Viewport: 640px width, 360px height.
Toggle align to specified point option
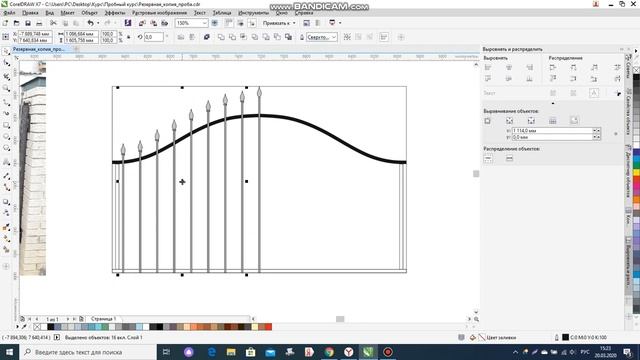[x=574, y=121]
